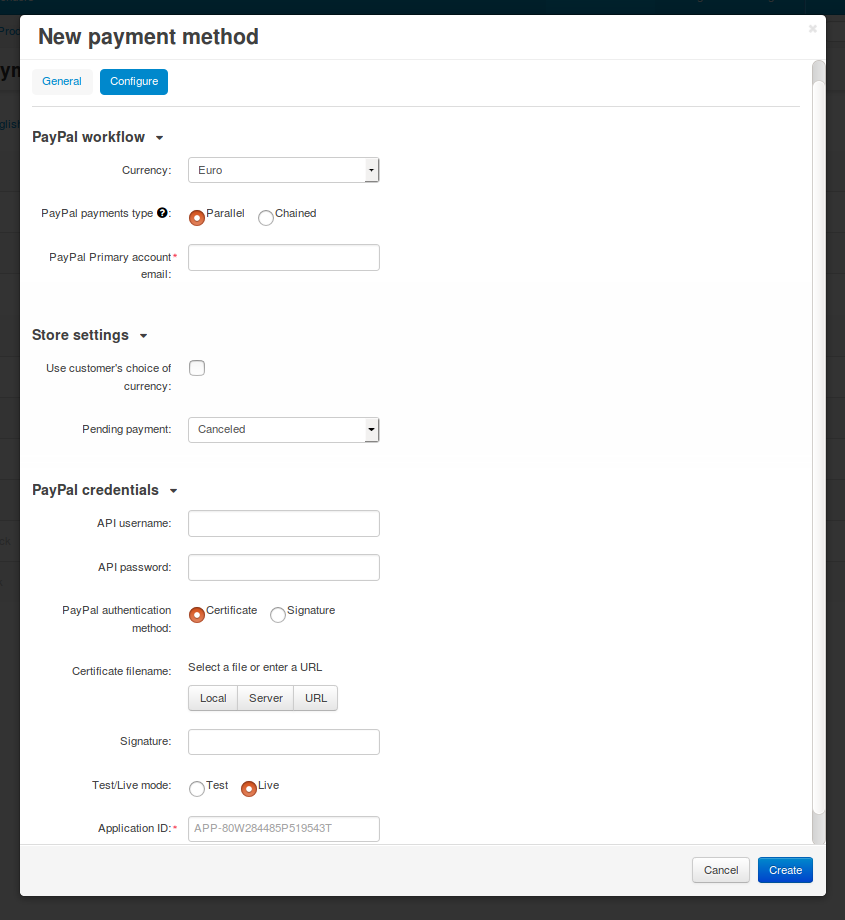Open the Configure tab
The width and height of the screenshot is (845, 920).
134,82
